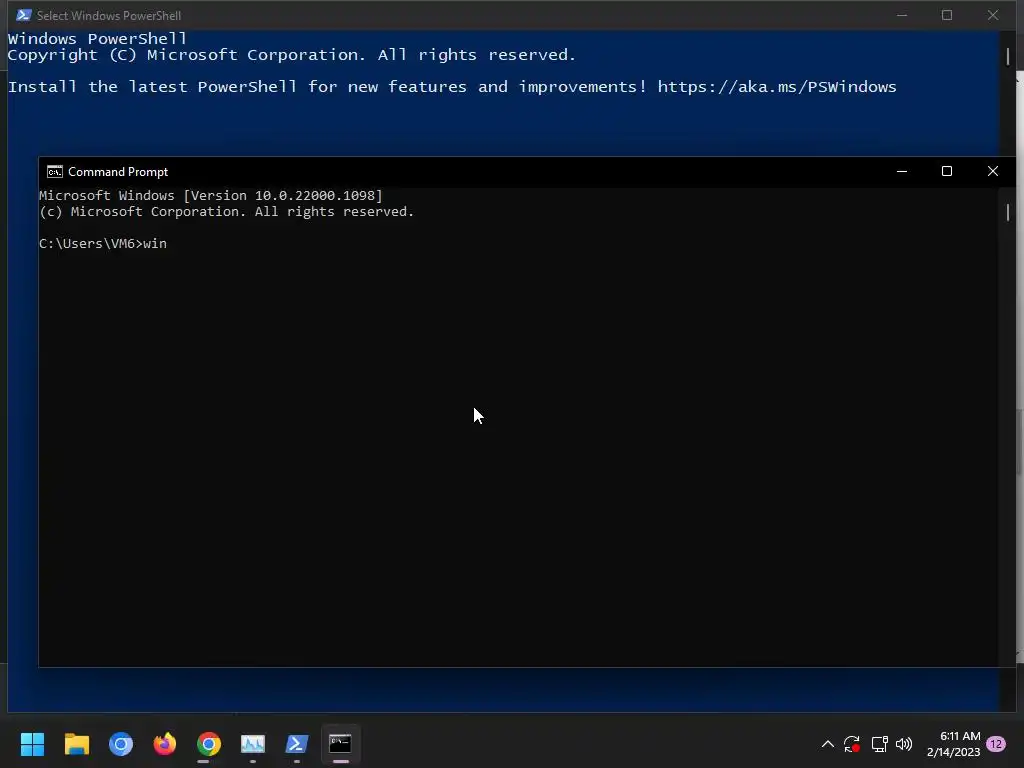Switch to the PowerShell taskbar icon

pos(296,743)
